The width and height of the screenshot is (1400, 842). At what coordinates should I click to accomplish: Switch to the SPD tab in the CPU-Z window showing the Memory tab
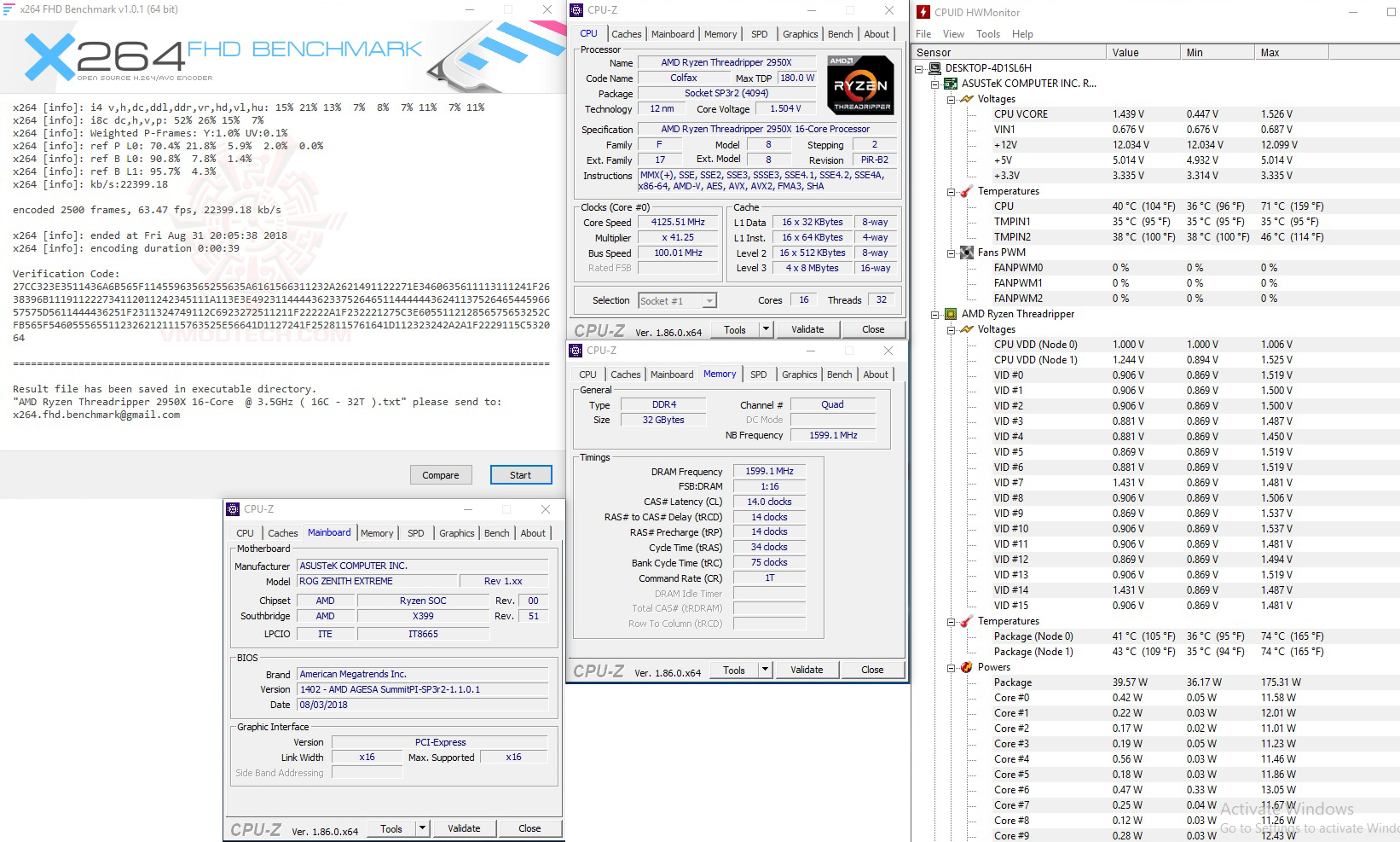(758, 375)
